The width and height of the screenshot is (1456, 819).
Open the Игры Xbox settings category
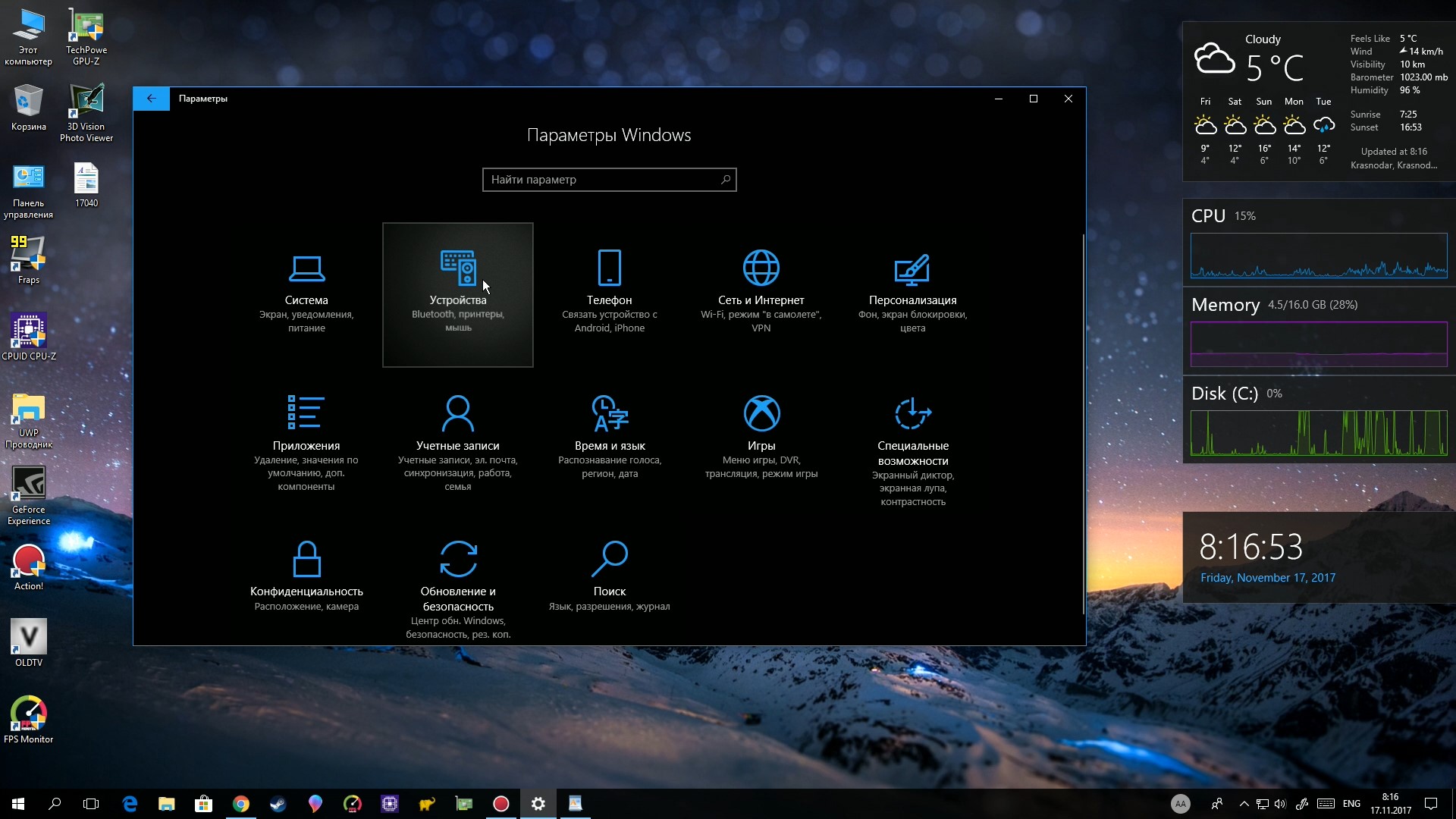point(761,444)
